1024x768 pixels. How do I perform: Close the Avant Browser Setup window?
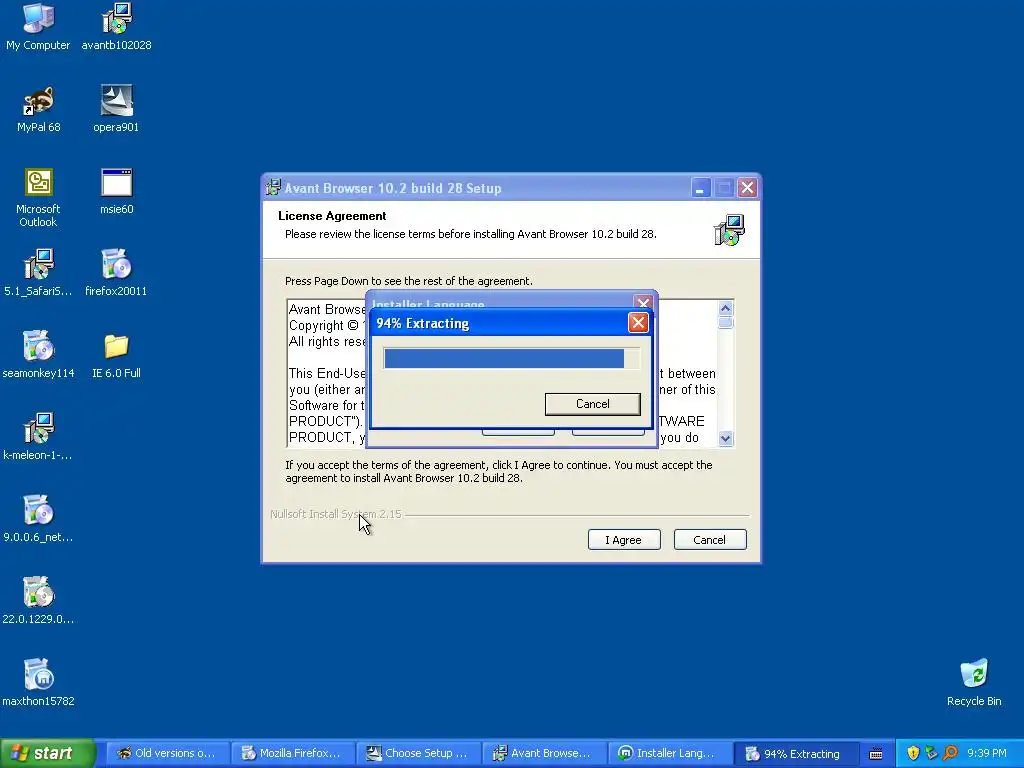tap(747, 188)
